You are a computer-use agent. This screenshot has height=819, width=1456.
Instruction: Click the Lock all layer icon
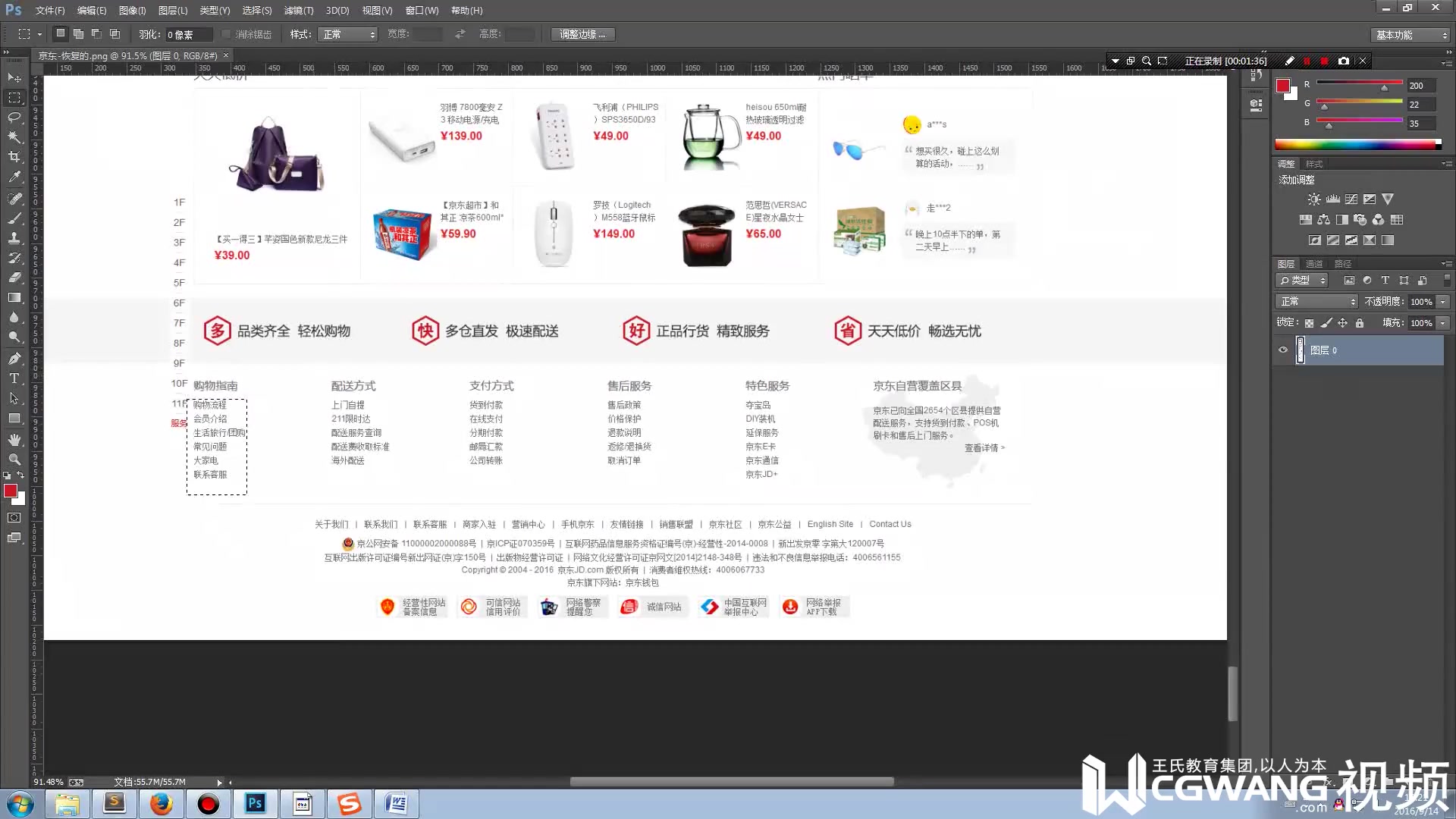coord(1360,323)
